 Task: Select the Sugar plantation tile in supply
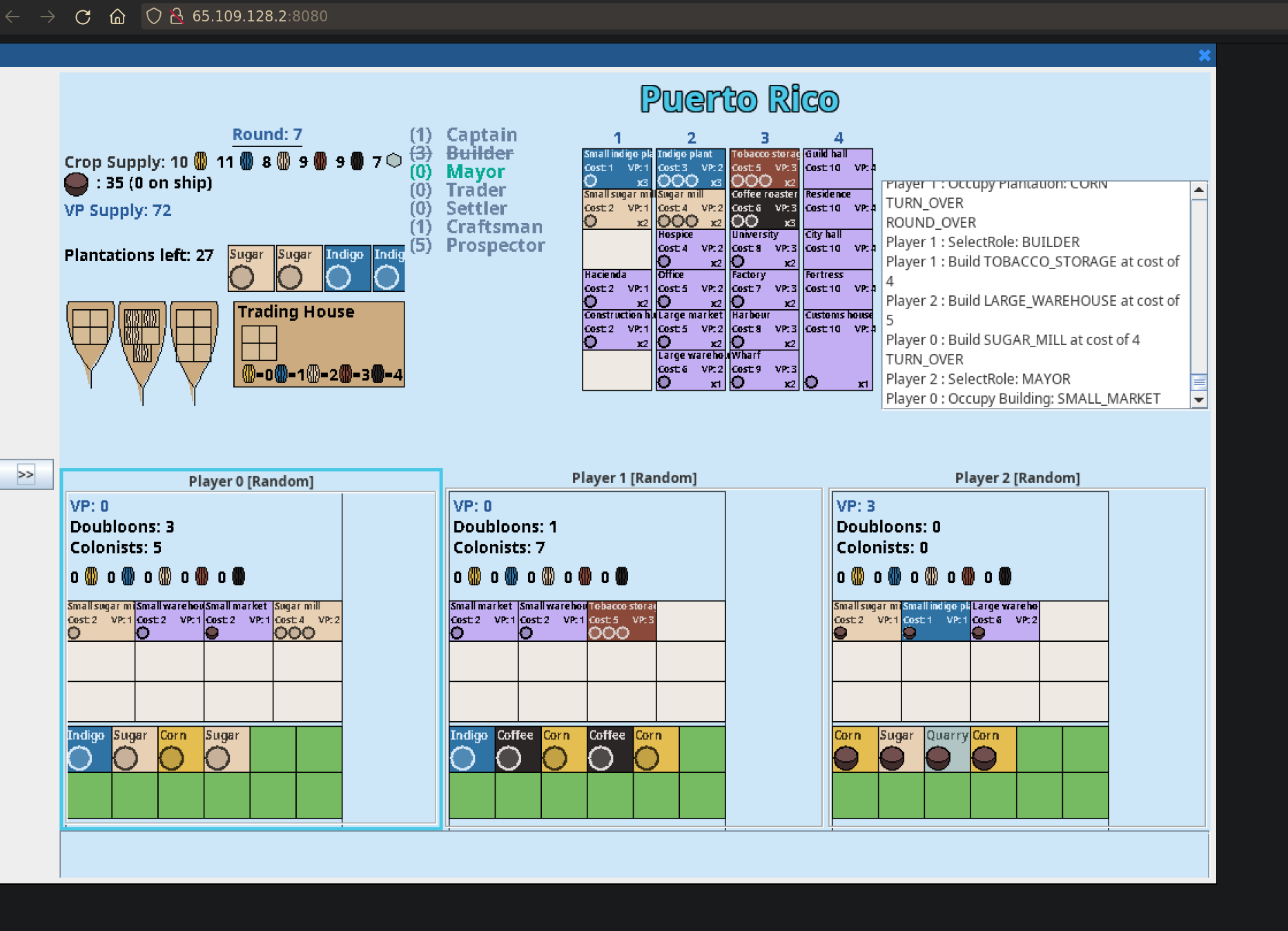click(x=251, y=269)
